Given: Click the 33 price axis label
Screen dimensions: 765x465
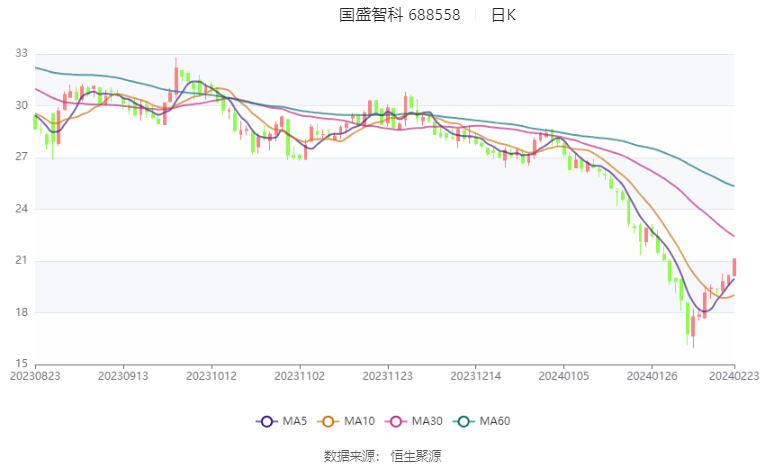Looking at the screenshot, I should [x=21, y=53].
